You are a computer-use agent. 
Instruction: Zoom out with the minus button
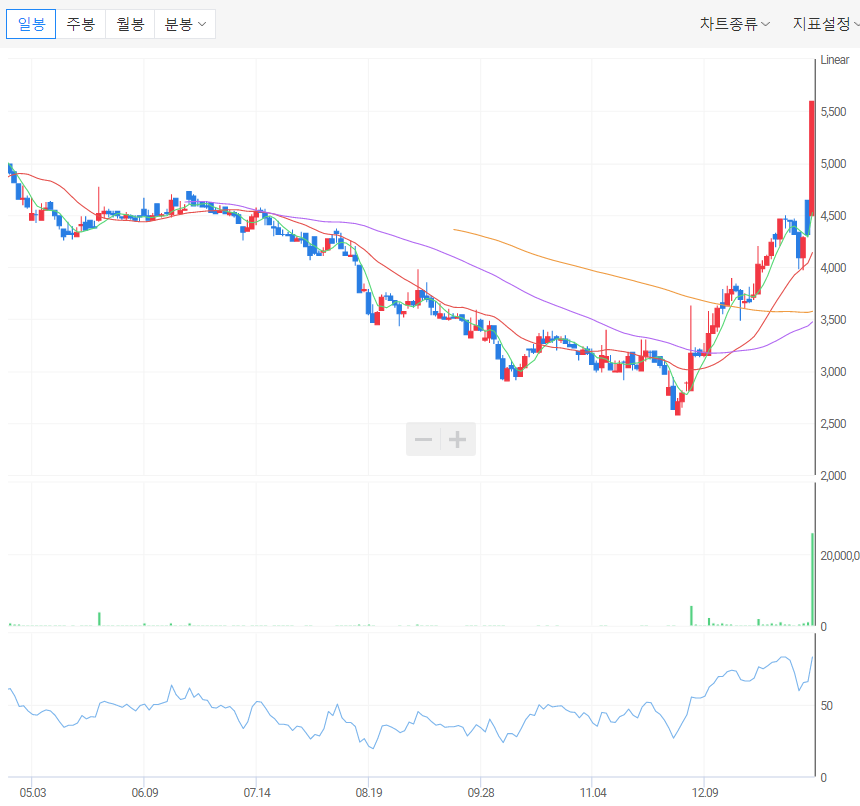click(423, 439)
